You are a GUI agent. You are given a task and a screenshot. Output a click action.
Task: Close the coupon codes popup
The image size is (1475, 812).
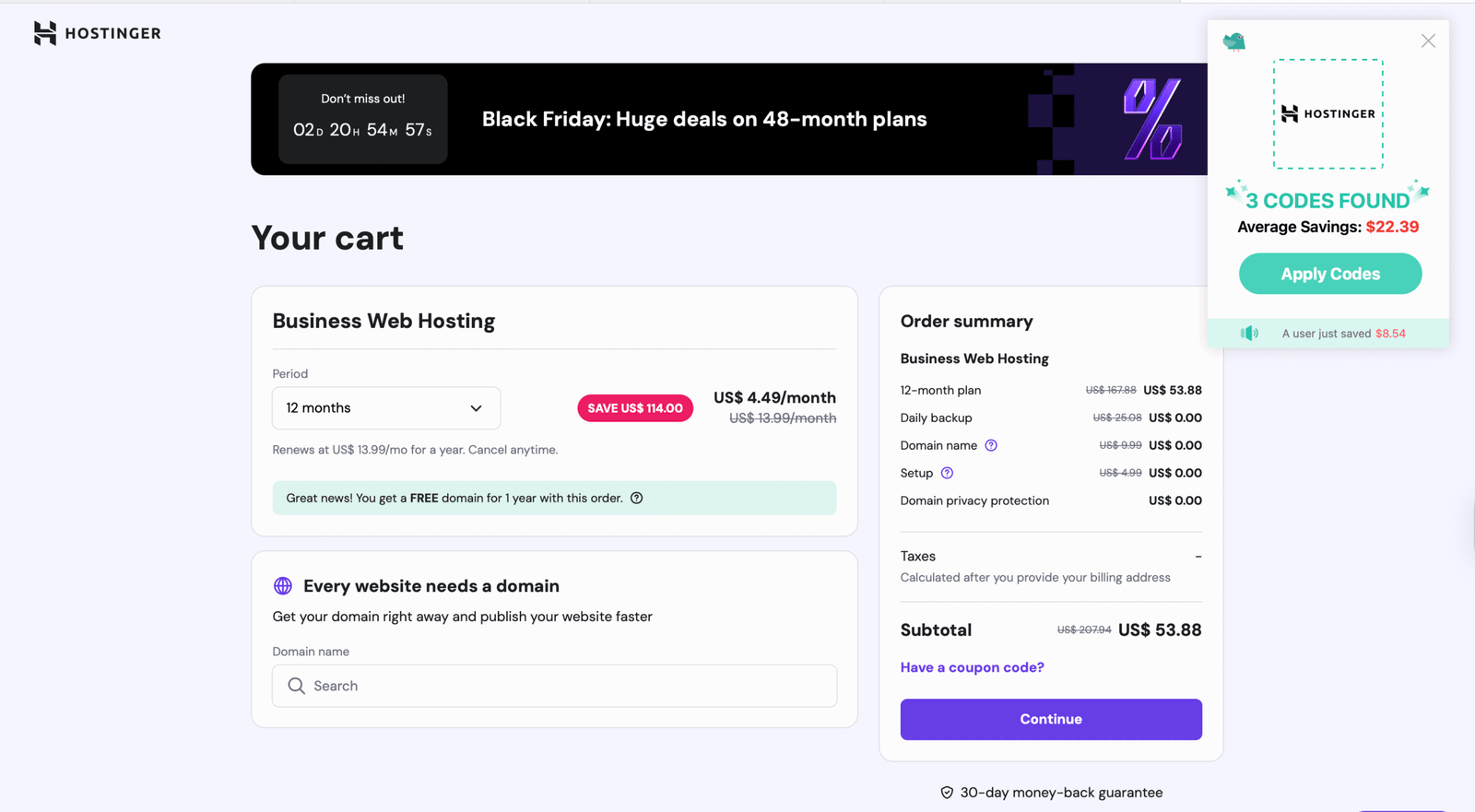point(1428,41)
